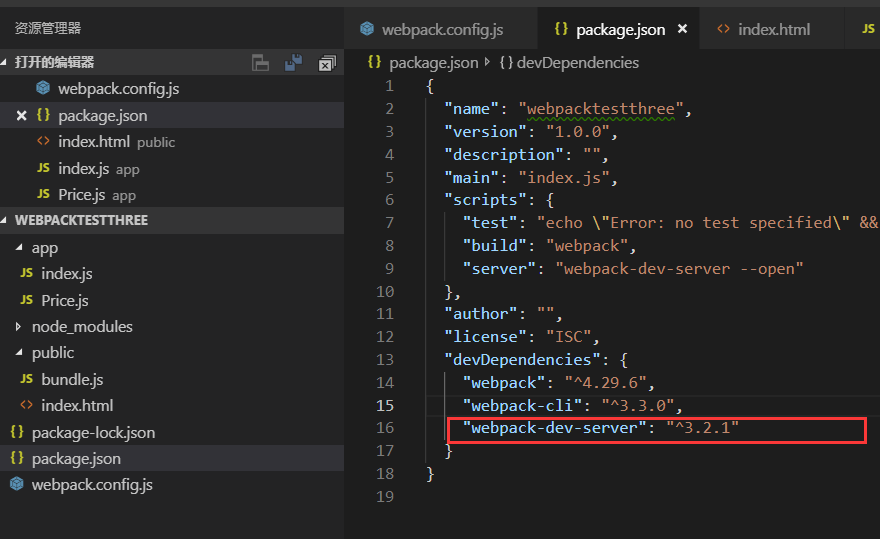The height and width of the screenshot is (539, 880).
Task: Click the Close All Editors icon
Action: coord(327,63)
